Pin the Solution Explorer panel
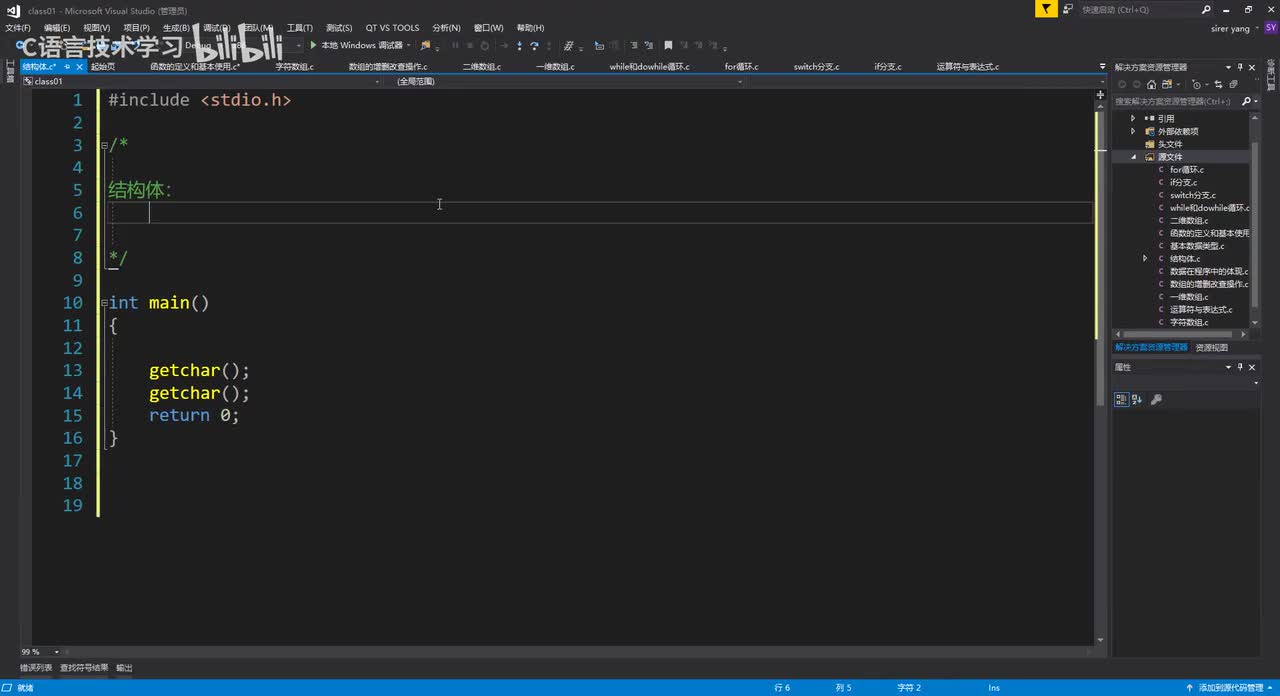Screen dimensions: 1280x696 (x=1241, y=67)
